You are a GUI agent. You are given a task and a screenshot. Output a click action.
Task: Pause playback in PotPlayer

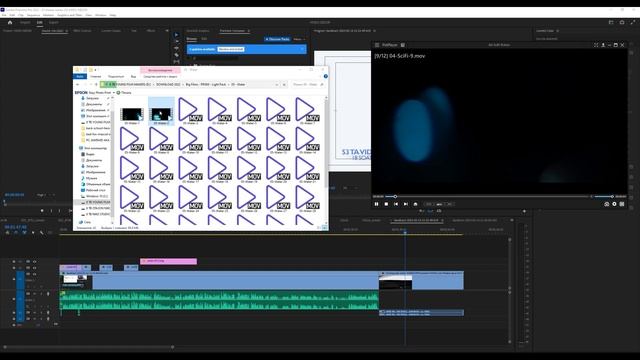point(376,204)
